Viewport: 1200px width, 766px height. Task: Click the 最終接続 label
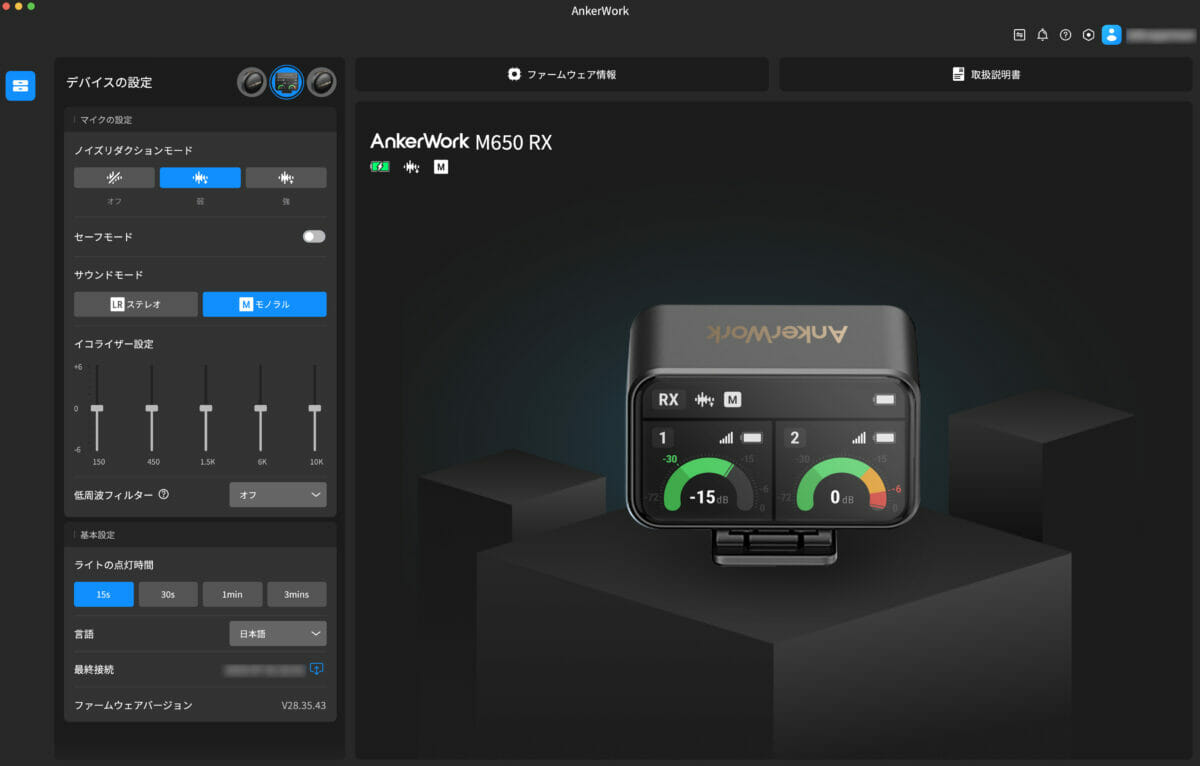click(x=94, y=669)
